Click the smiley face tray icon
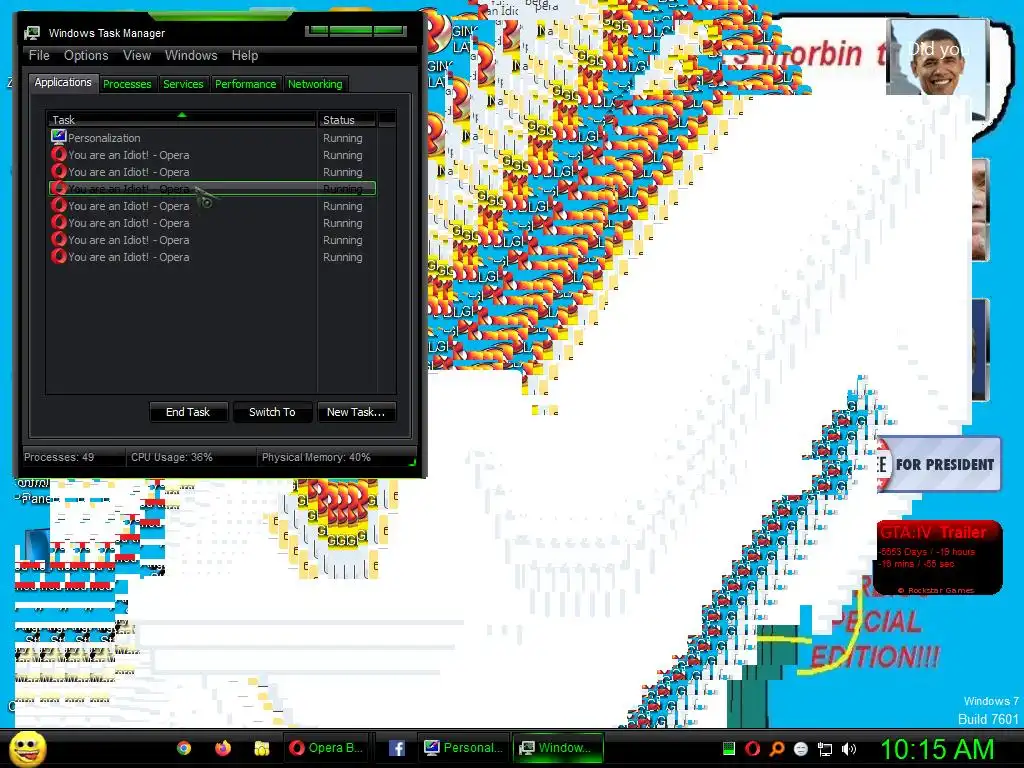The image size is (1024, 768). click(x=801, y=748)
